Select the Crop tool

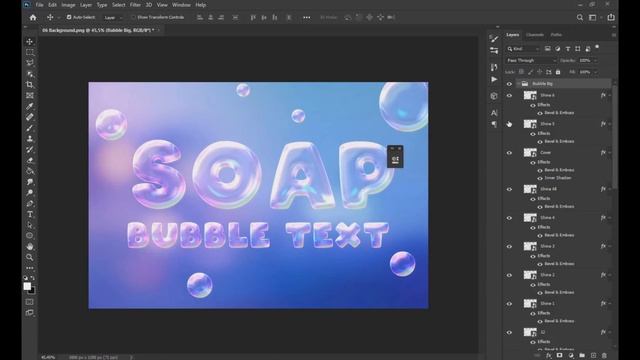[x=30, y=84]
